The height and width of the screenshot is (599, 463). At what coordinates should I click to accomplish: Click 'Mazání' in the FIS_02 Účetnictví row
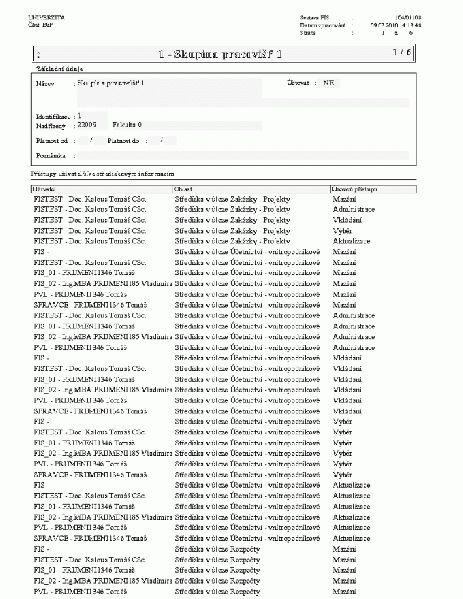pos(344,283)
